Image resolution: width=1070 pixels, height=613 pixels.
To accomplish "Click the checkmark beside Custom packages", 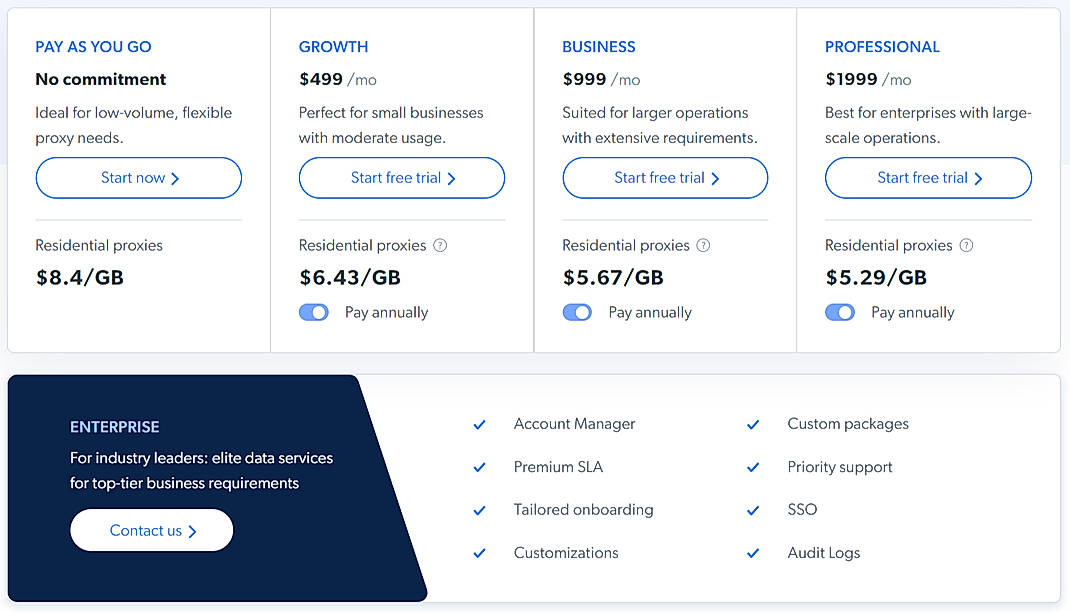I will coord(753,425).
